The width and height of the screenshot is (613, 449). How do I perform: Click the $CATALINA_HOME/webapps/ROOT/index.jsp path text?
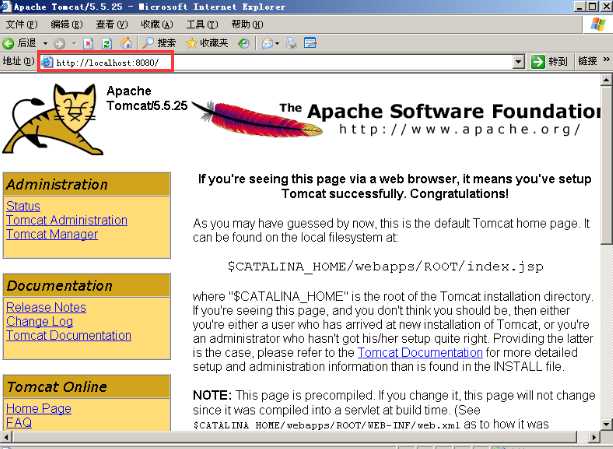coord(385,267)
